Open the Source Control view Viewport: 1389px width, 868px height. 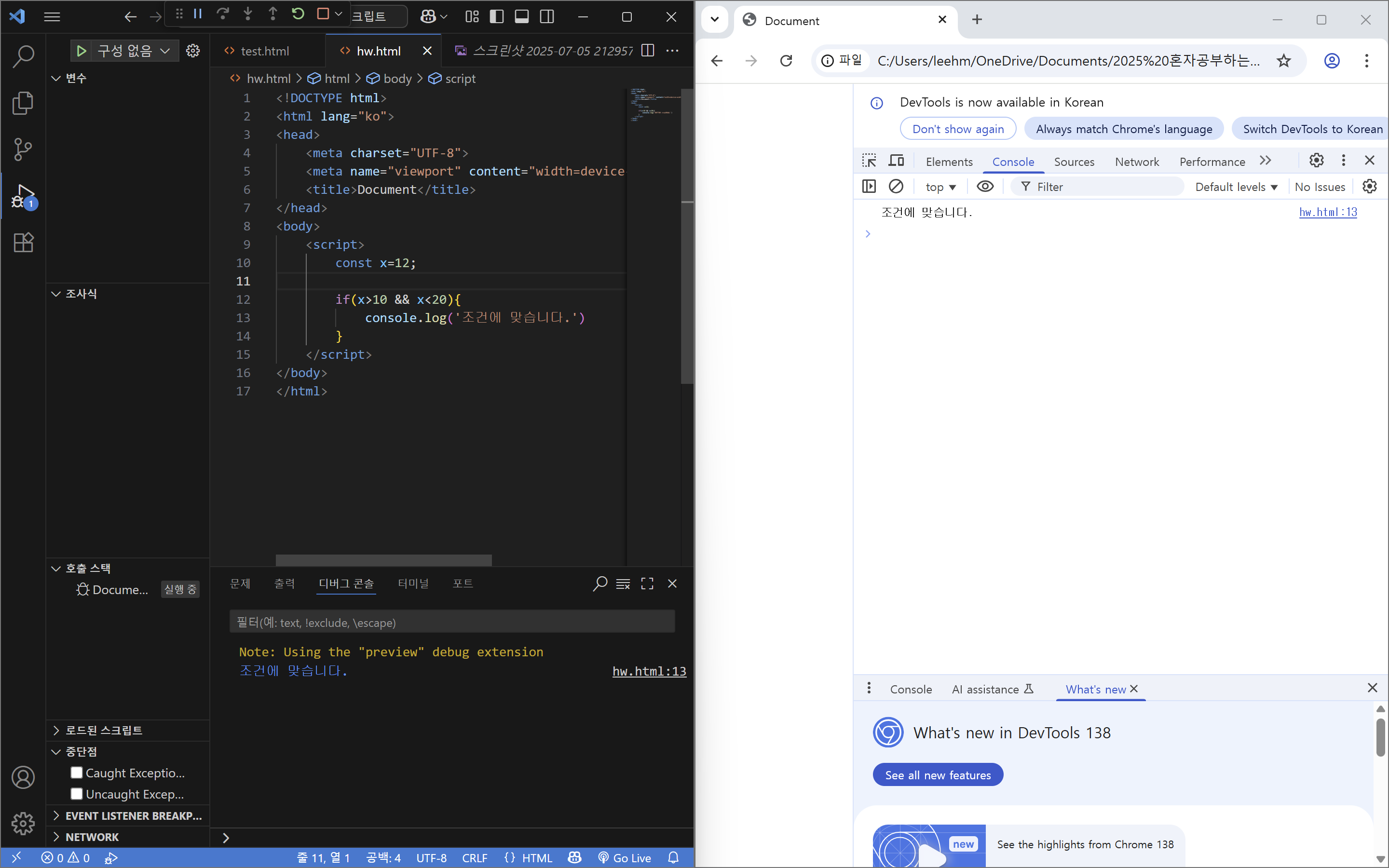(x=23, y=149)
